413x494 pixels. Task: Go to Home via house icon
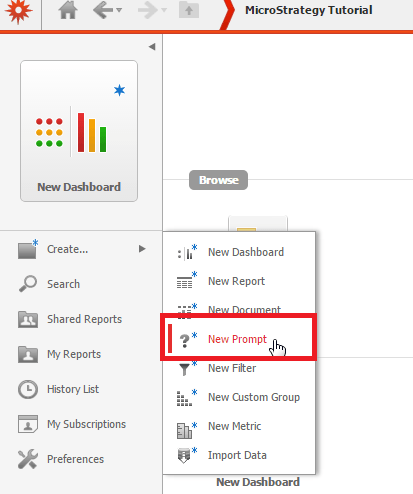(68, 10)
